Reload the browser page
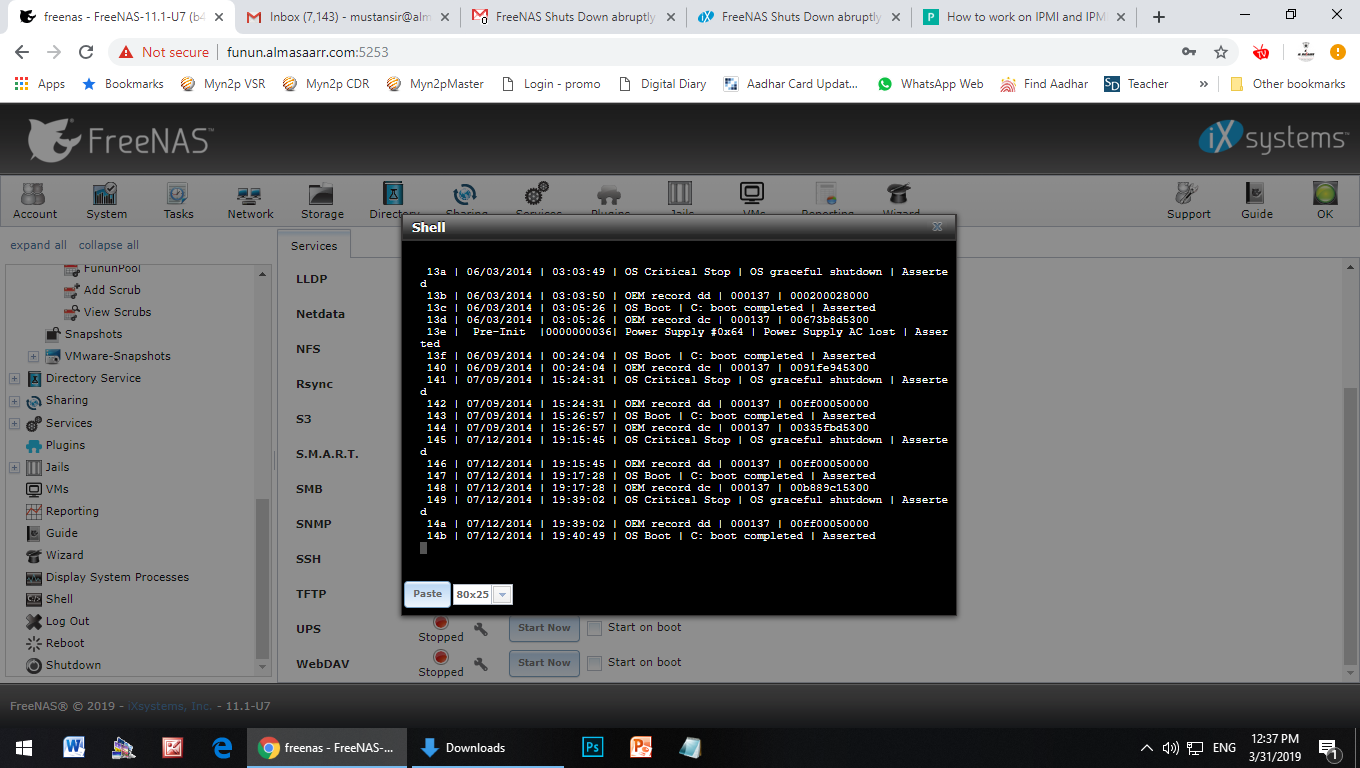 (x=86, y=52)
